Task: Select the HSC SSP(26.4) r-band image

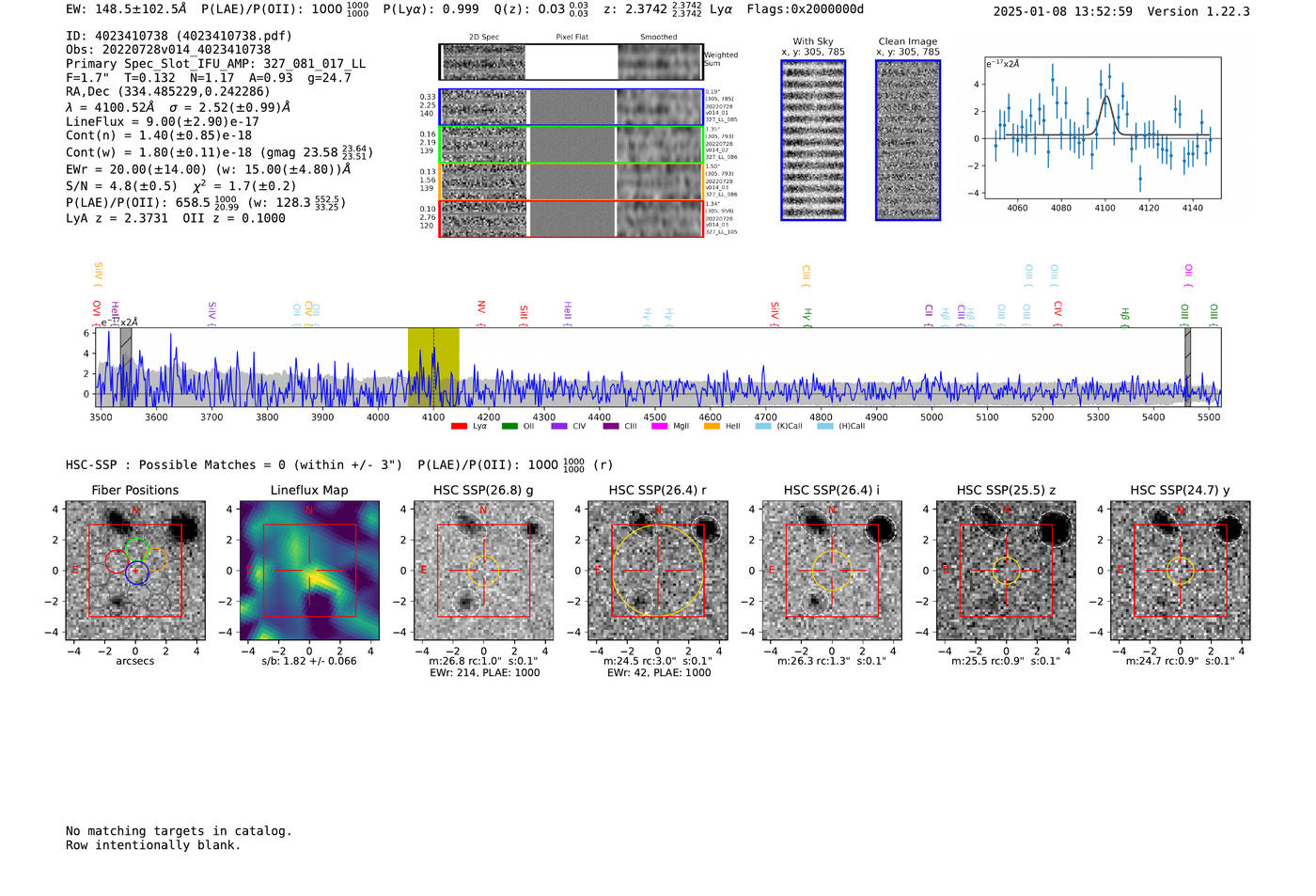Action: (x=658, y=571)
